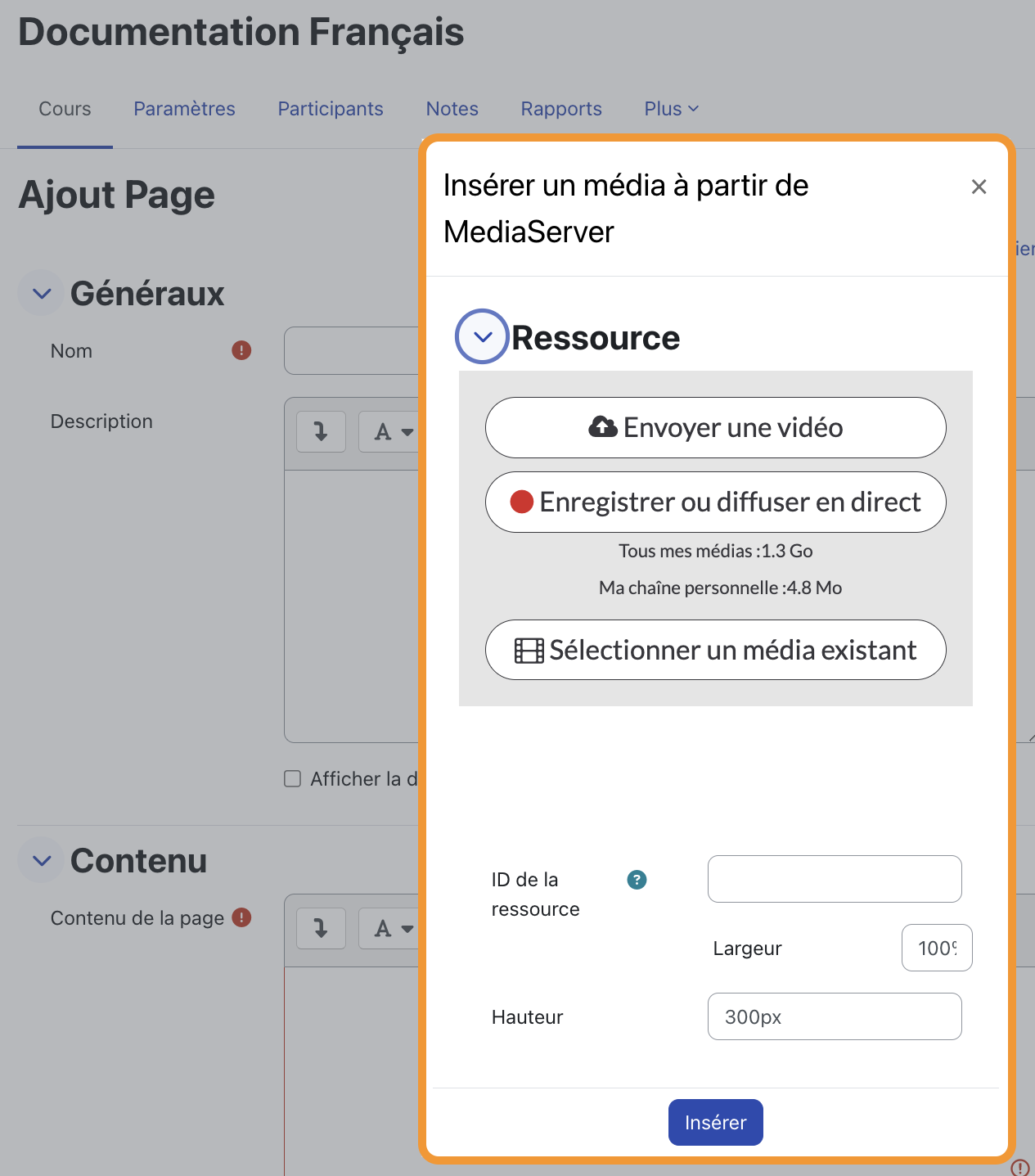Click the upload cloud icon on Envoyer une vidéo
Screen dimensions: 1035x1176
pyautogui.click(x=603, y=426)
